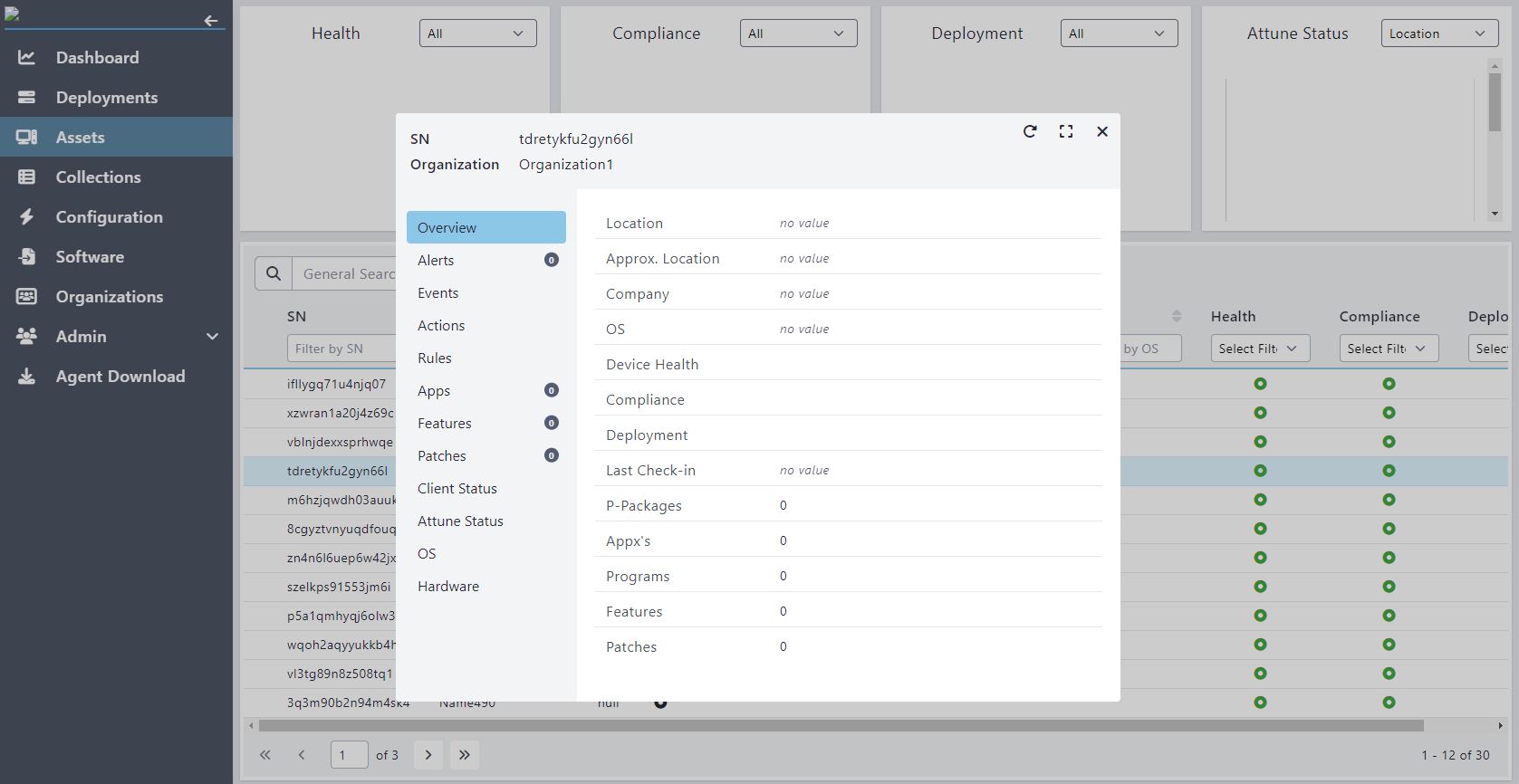
Task: Expand the asset dialog to fullscreen
Action: [x=1066, y=131]
